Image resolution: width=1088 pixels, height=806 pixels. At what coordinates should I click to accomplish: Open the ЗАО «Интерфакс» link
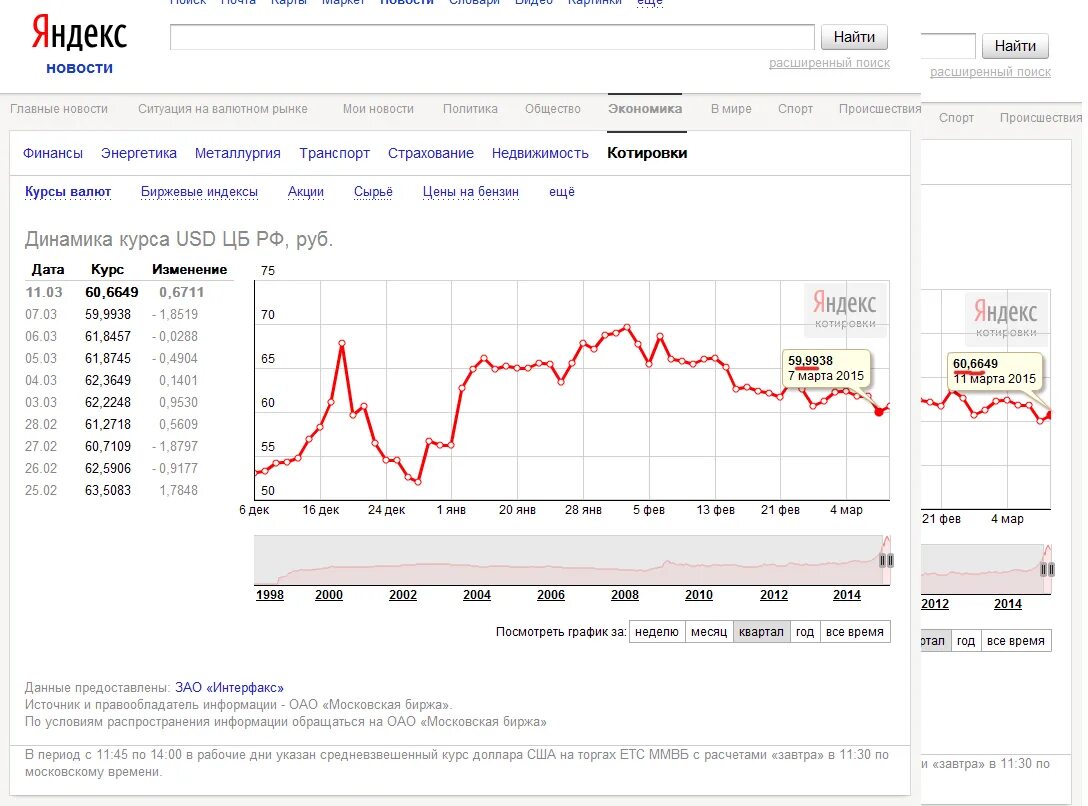[x=230, y=688]
